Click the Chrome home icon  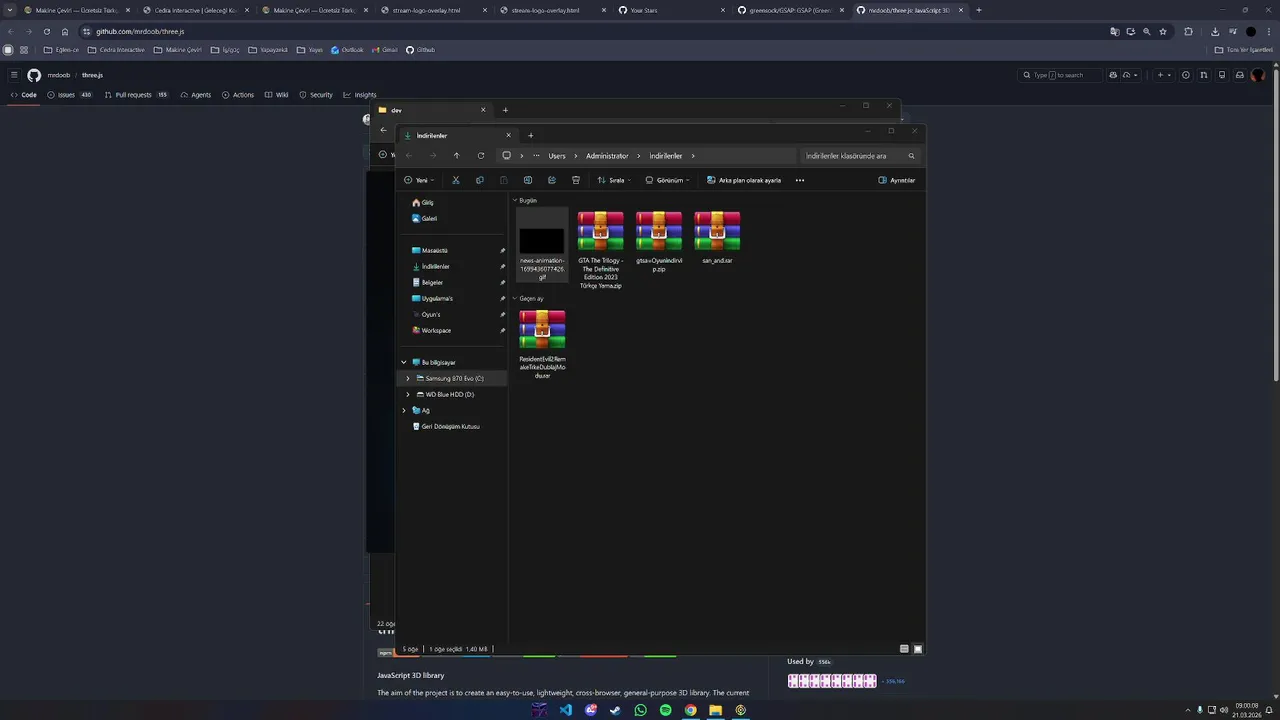[65, 31]
